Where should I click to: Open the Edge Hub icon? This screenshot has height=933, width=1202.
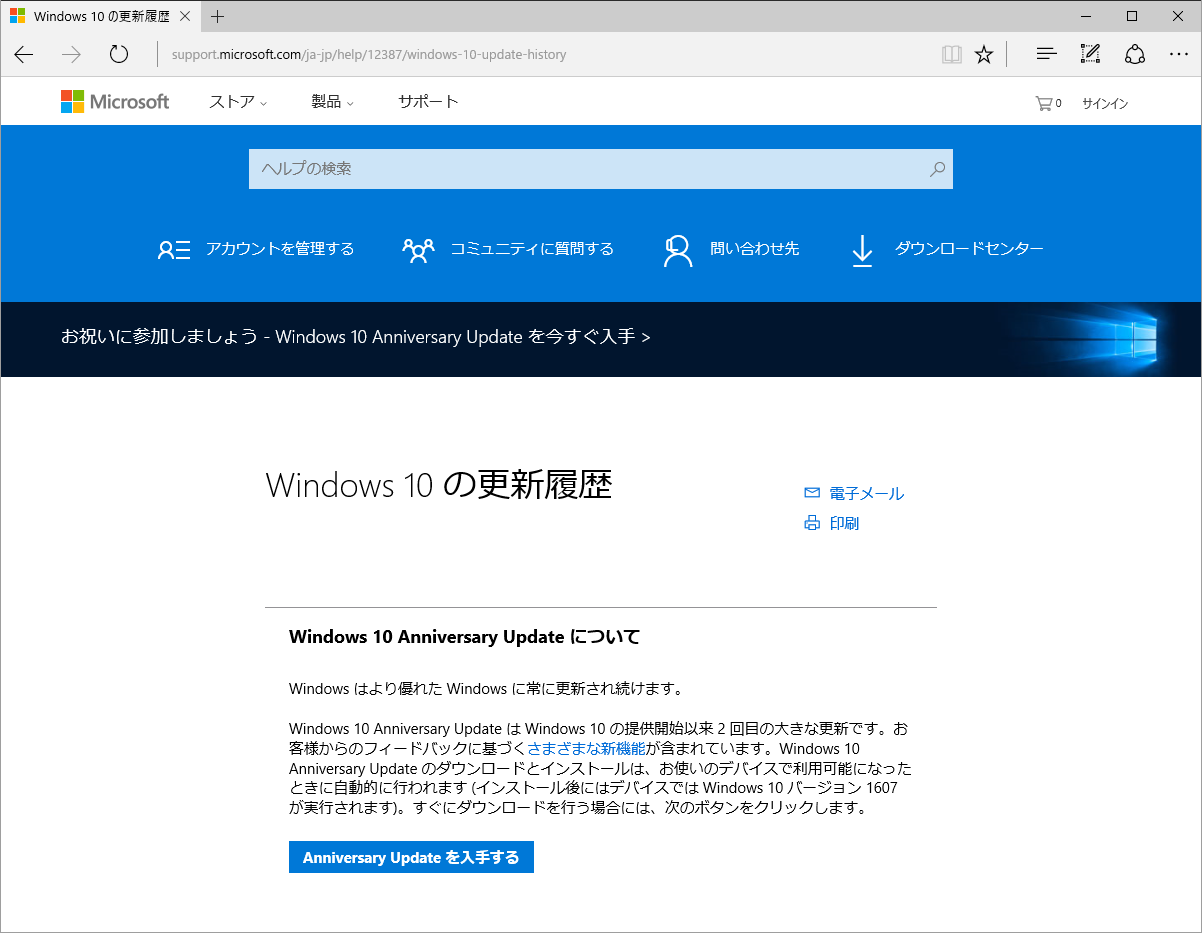tap(1046, 54)
